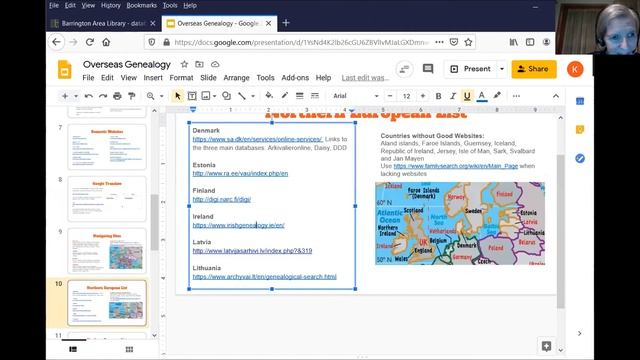Click the Google Calendar side panel icon
The image size is (640, 360).
click(580, 101)
